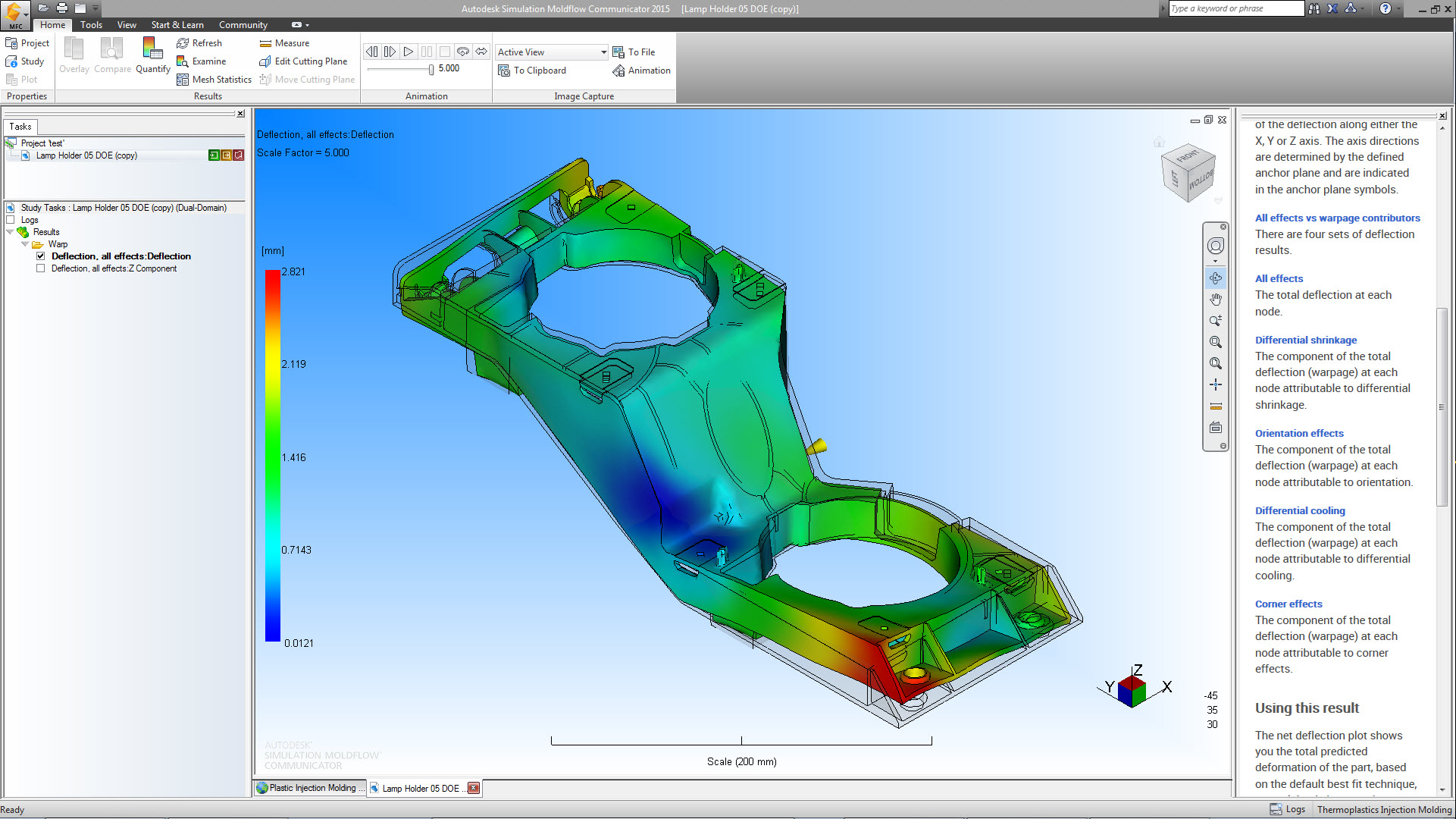Screen dimensions: 1456x819
Task: Toggle animation bounce mode
Action: coord(481,52)
